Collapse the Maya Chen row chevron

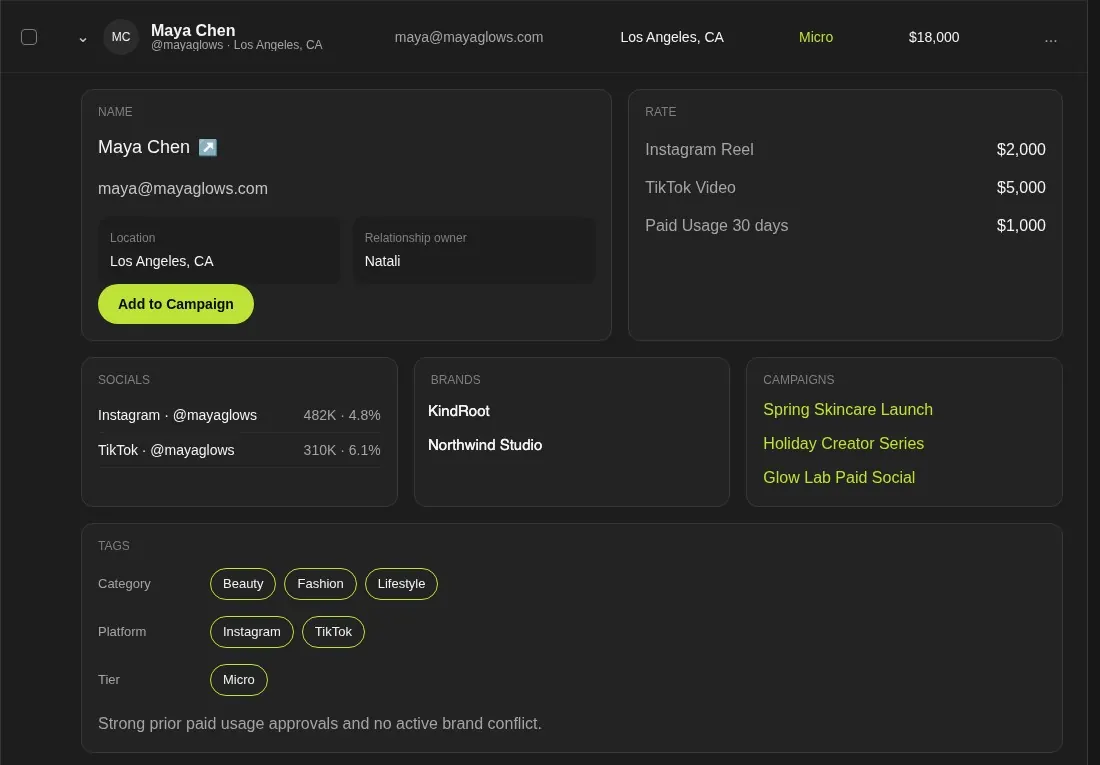coord(83,39)
